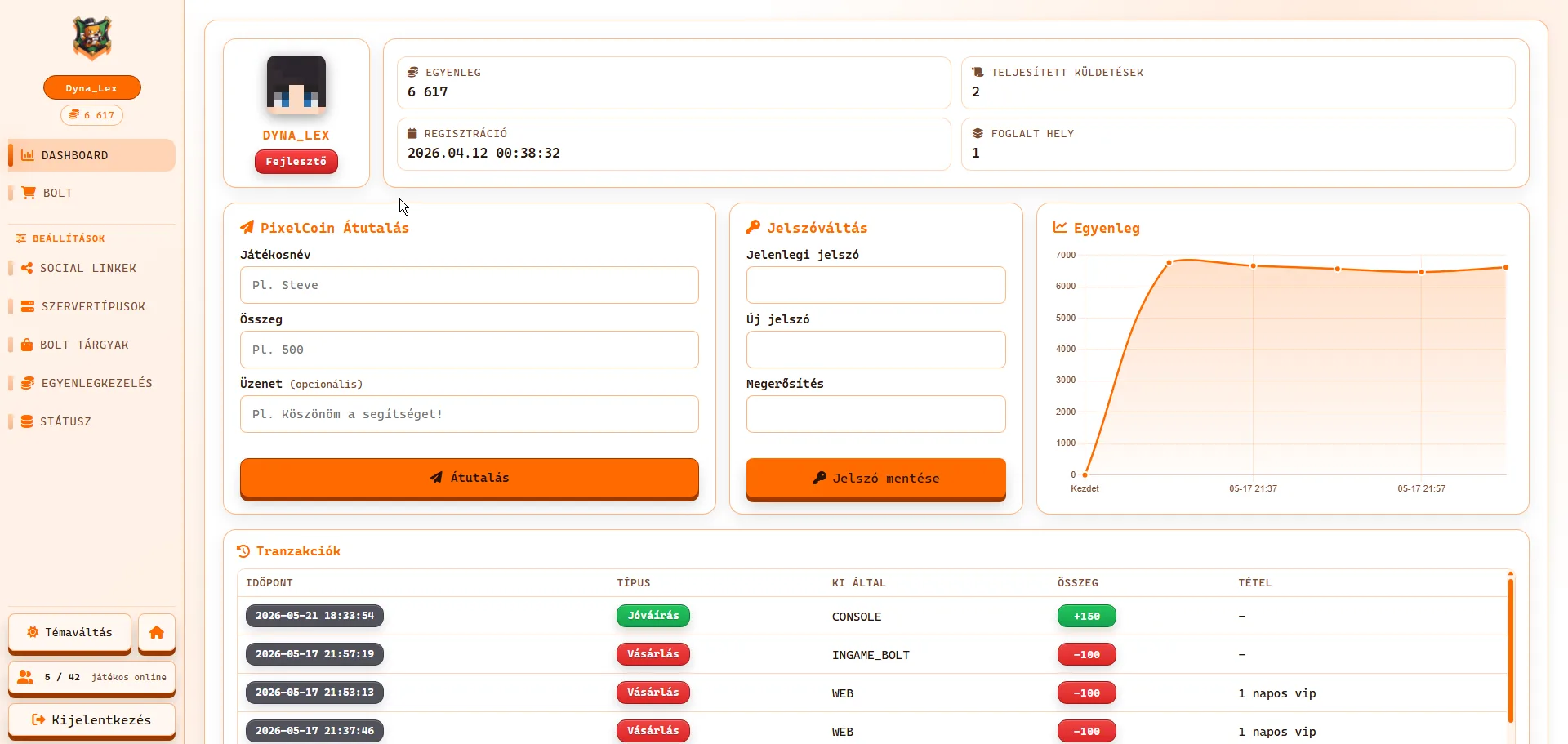
Task: Click the INGAME_BOLT transaction source
Action: [871, 655]
